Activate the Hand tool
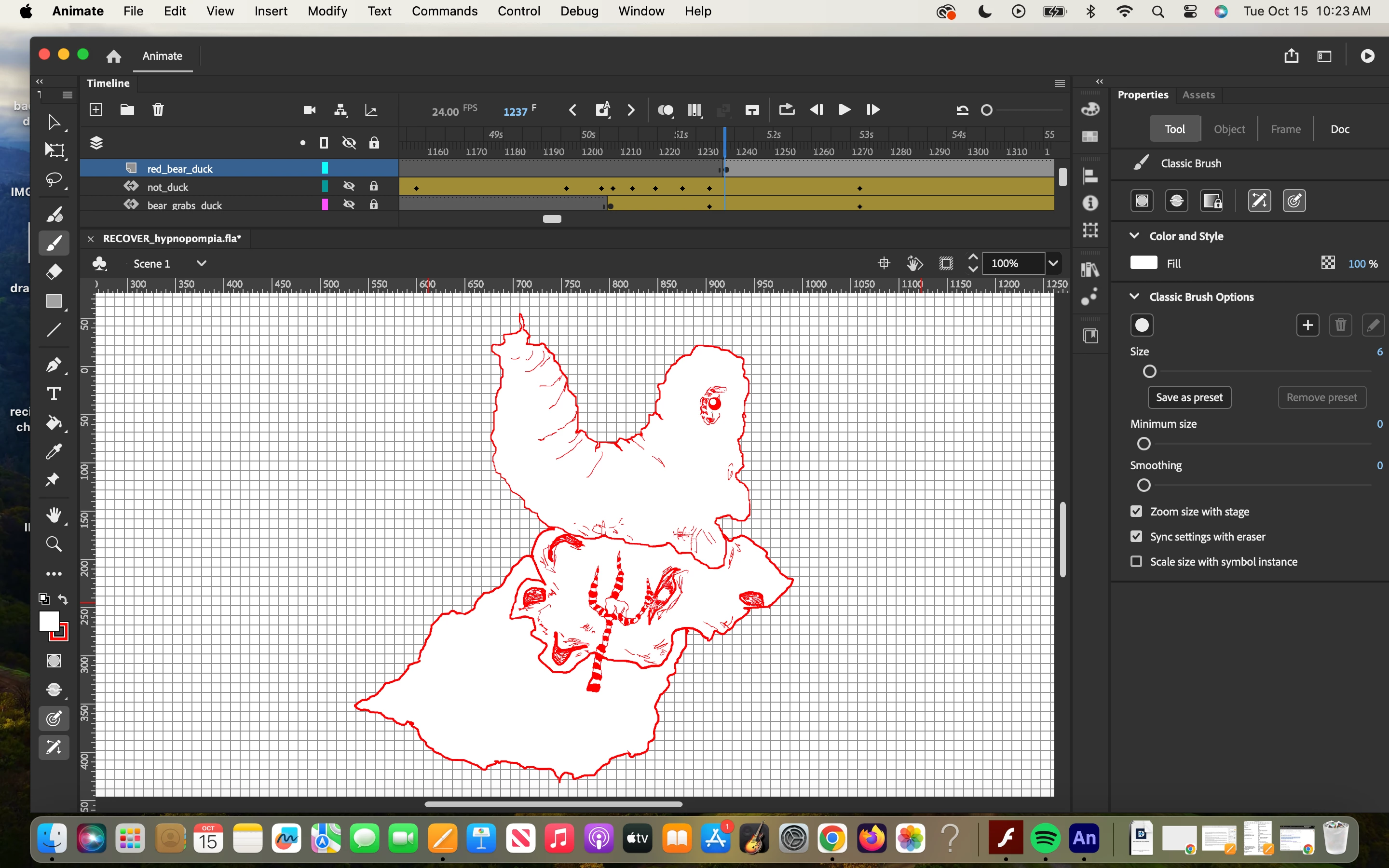Image resolution: width=1389 pixels, height=868 pixels. [54, 515]
